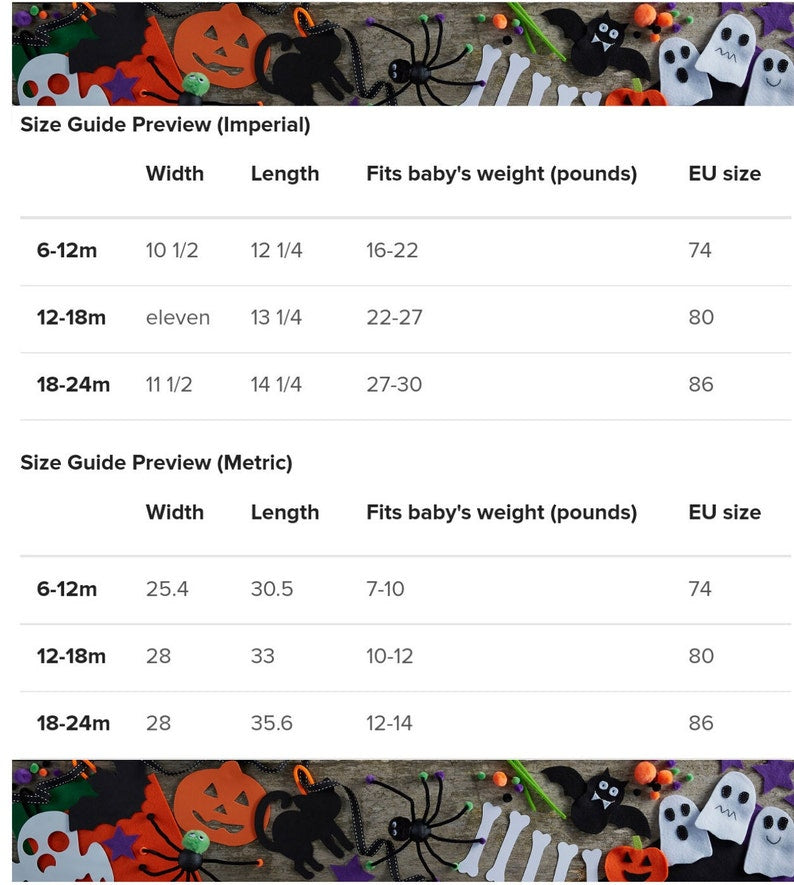Click the orange pumpkin in top banner
794x885 pixels.
[218, 48]
